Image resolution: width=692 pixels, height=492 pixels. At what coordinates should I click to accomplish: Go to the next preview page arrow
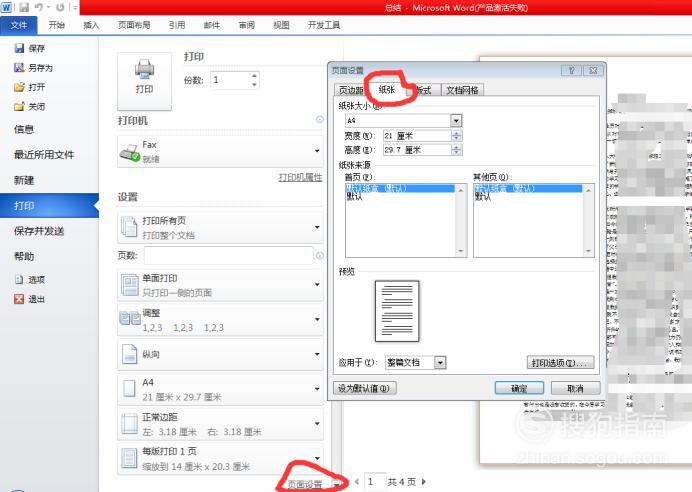pos(424,481)
